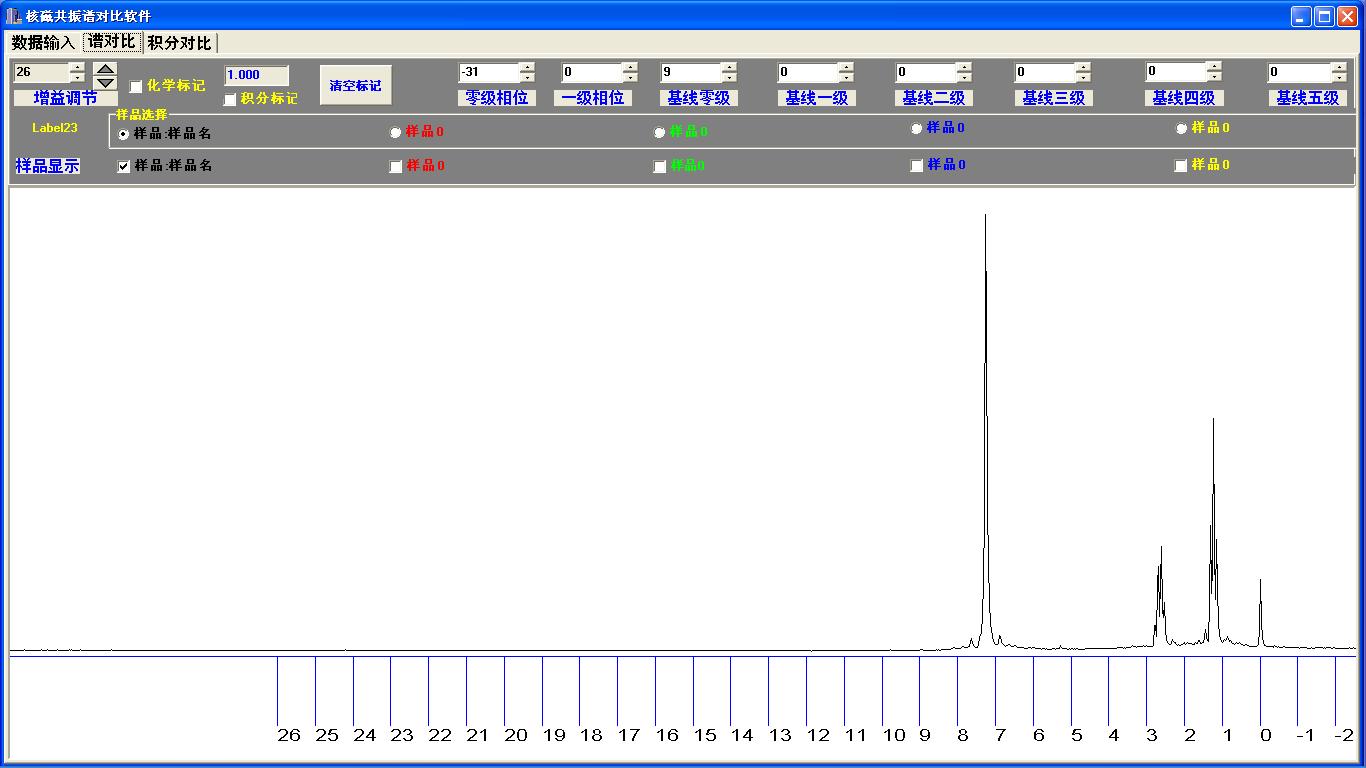Click the 基线四级 label
The width and height of the screenshot is (1366, 768).
coord(1183,98)
